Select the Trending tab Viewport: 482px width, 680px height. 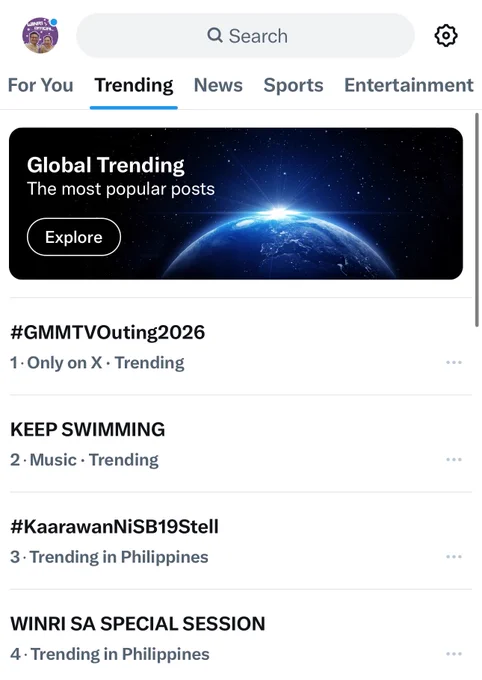point(134,85)
